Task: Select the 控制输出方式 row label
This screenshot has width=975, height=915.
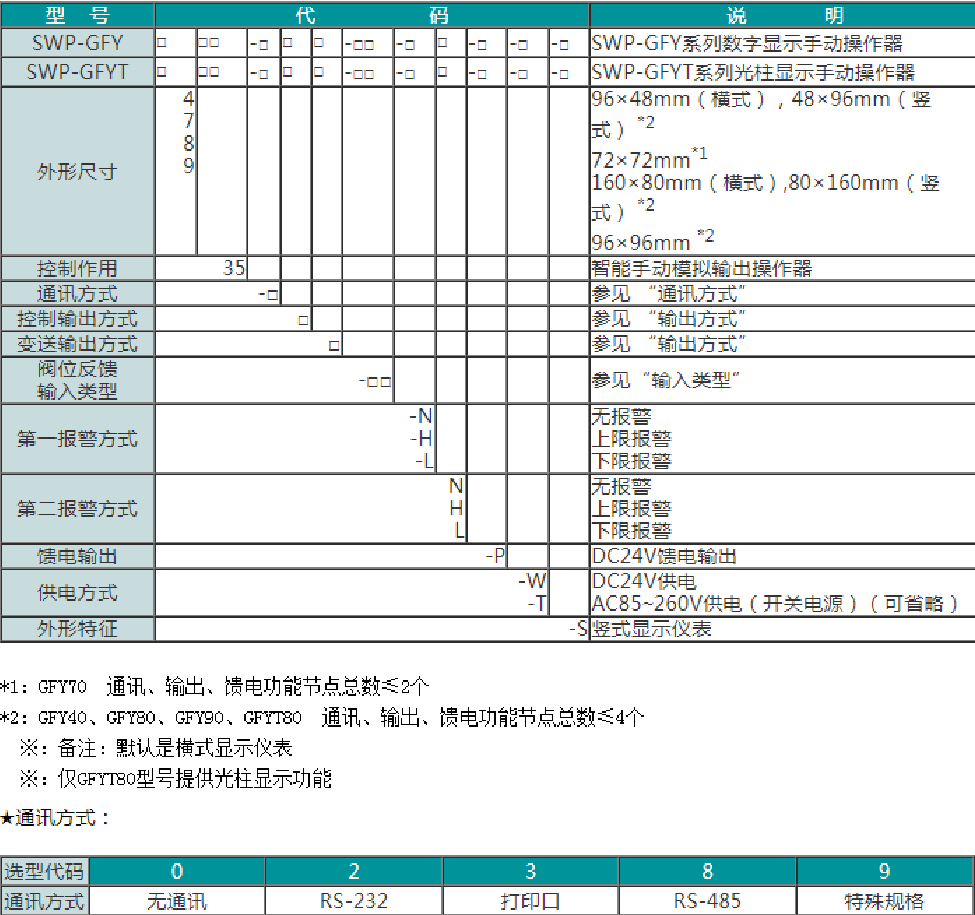Action: 78,319
